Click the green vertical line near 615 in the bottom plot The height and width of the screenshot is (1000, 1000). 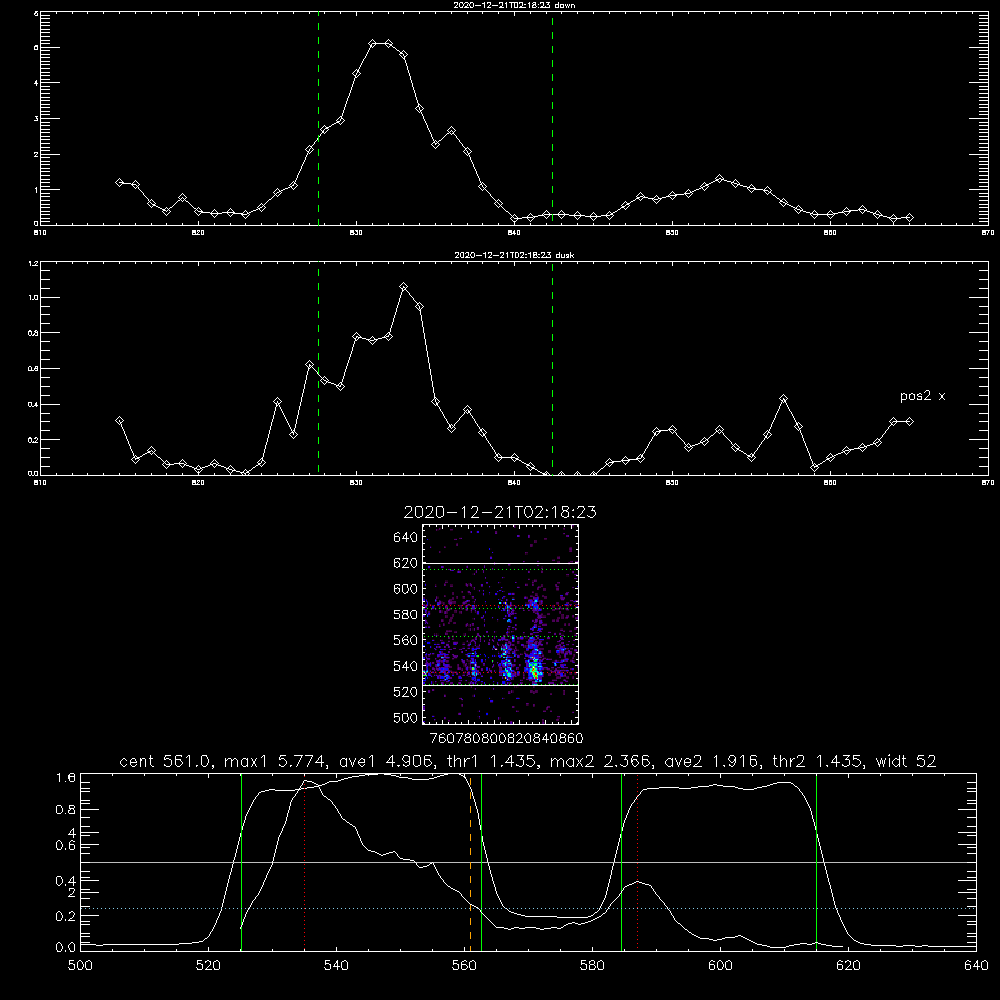pos(816,861)
